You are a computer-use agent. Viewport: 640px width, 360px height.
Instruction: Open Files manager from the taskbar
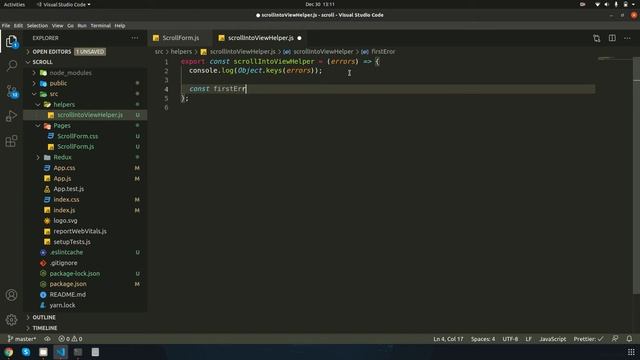(43, 352)
